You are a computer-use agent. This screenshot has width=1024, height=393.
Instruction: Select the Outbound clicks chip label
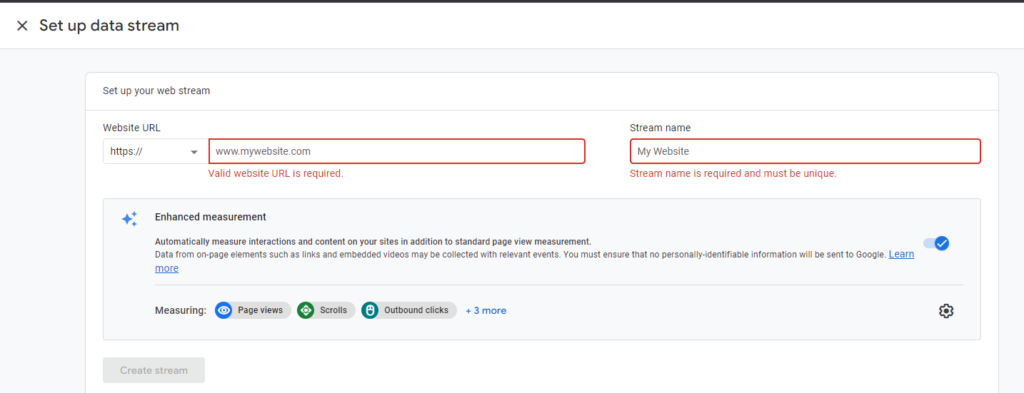click(416, 311)
